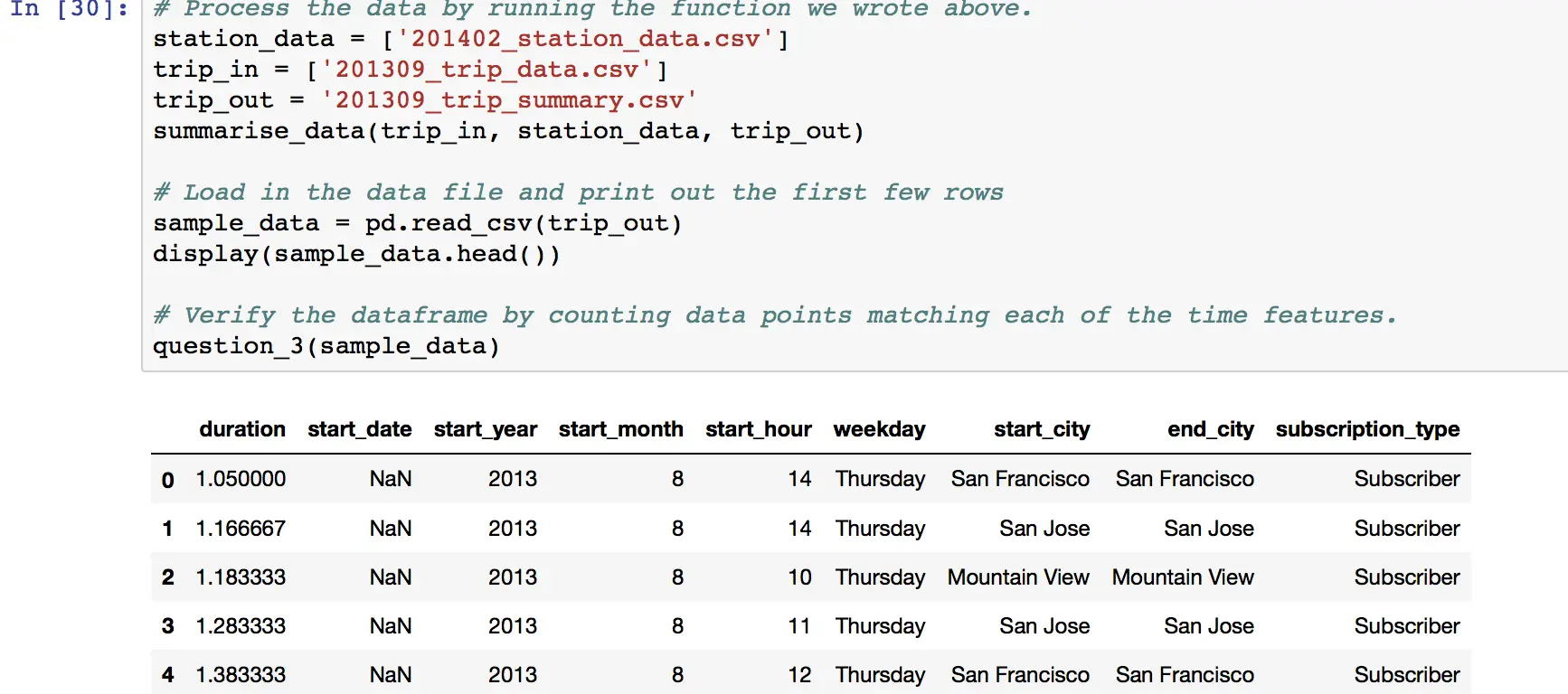Click start_hour value 12
Viewport: 1568px width, 694px height.
pos(799,675)
